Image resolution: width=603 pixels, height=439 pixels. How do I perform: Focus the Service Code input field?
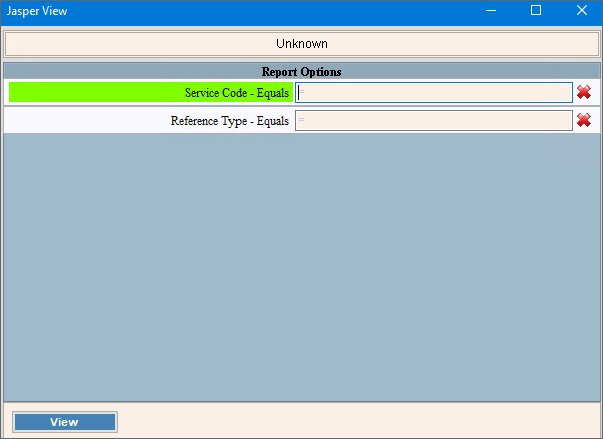[x=434, y=92]
